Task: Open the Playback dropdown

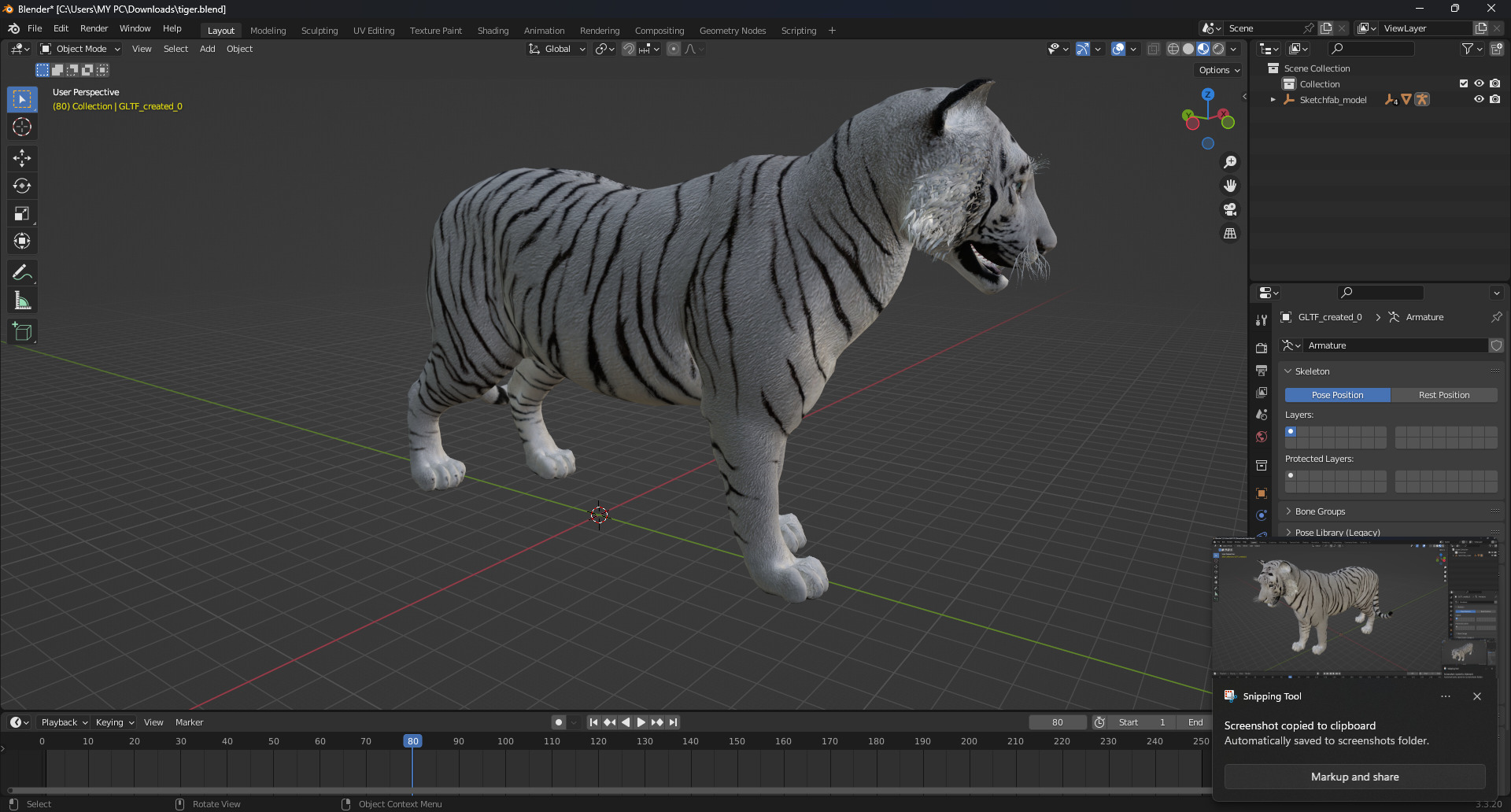Action: 64,722
